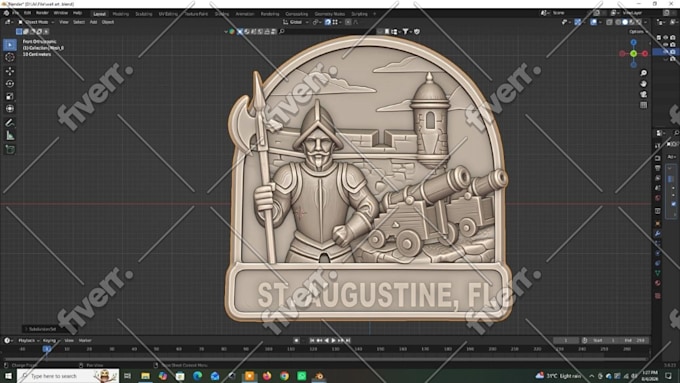Select the Cursor tool

point(10,57)
